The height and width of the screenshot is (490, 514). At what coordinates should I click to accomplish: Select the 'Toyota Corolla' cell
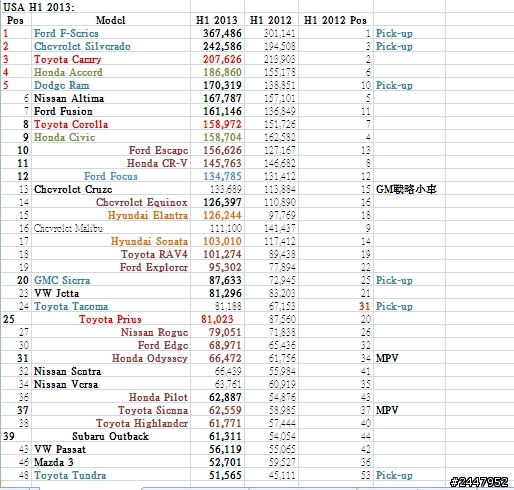click(71, 124)
